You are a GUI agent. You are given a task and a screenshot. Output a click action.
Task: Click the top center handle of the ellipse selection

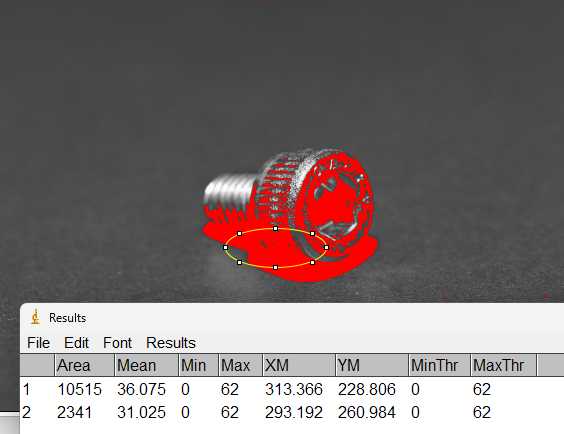276,228
